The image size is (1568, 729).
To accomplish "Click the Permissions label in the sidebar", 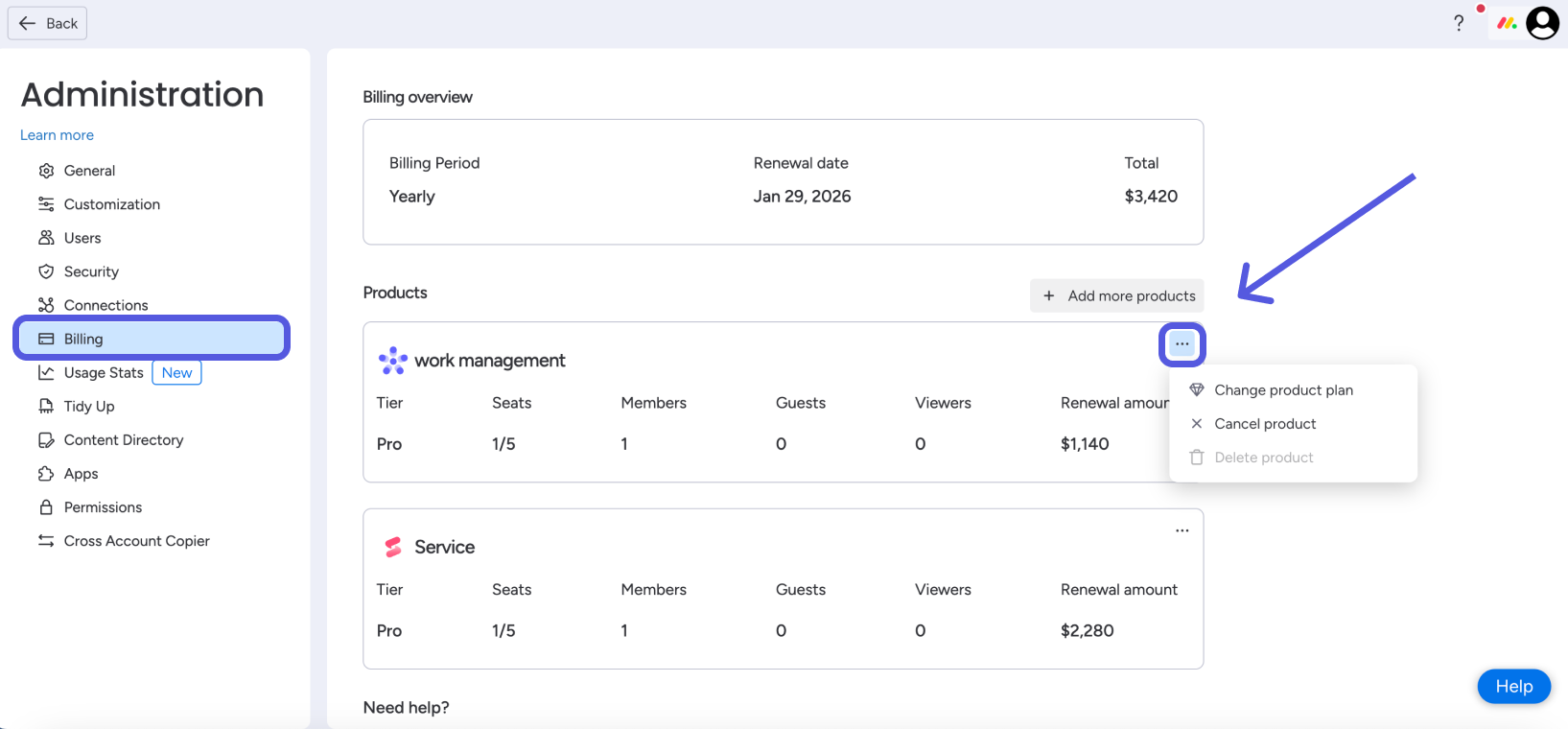I will coord(104,507).
